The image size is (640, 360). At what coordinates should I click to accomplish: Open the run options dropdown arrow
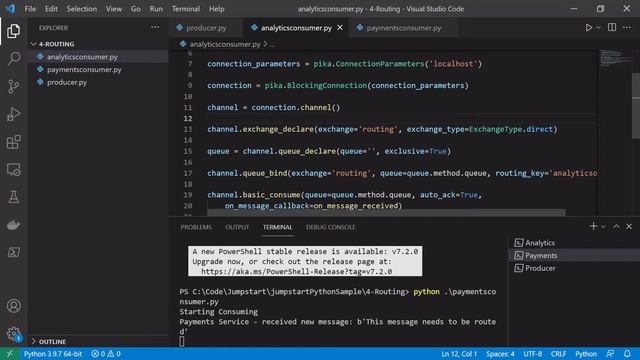(x=598, y=28)
